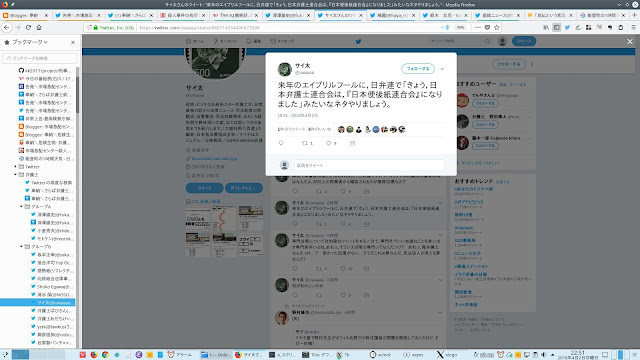Switch to the 産経ニュース tab
The image size is (640, 360).
497,15
